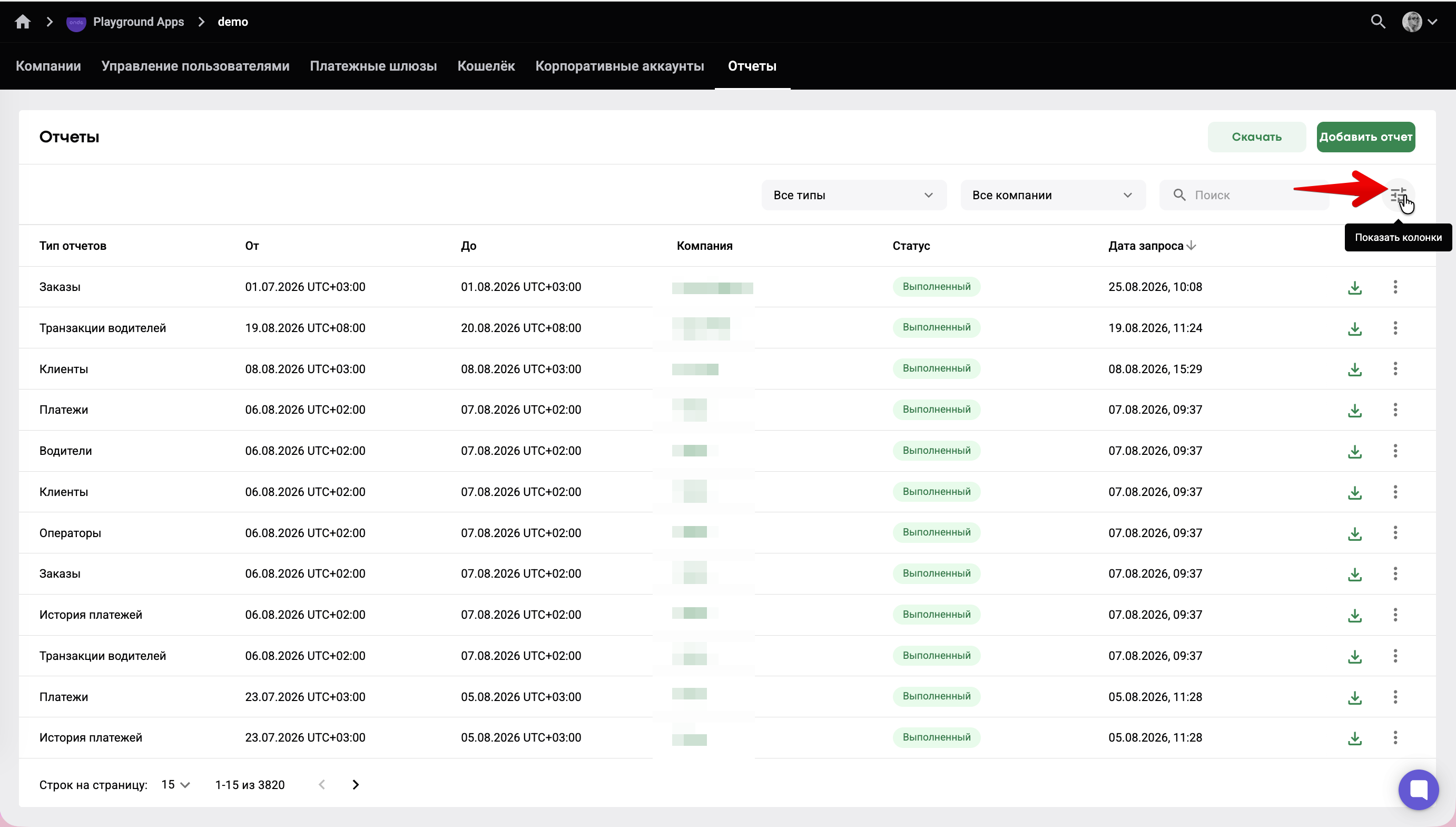The image size is (1456, 827).
Task: Expand the Все типы dropdown
Action: (x=854, y=196)
